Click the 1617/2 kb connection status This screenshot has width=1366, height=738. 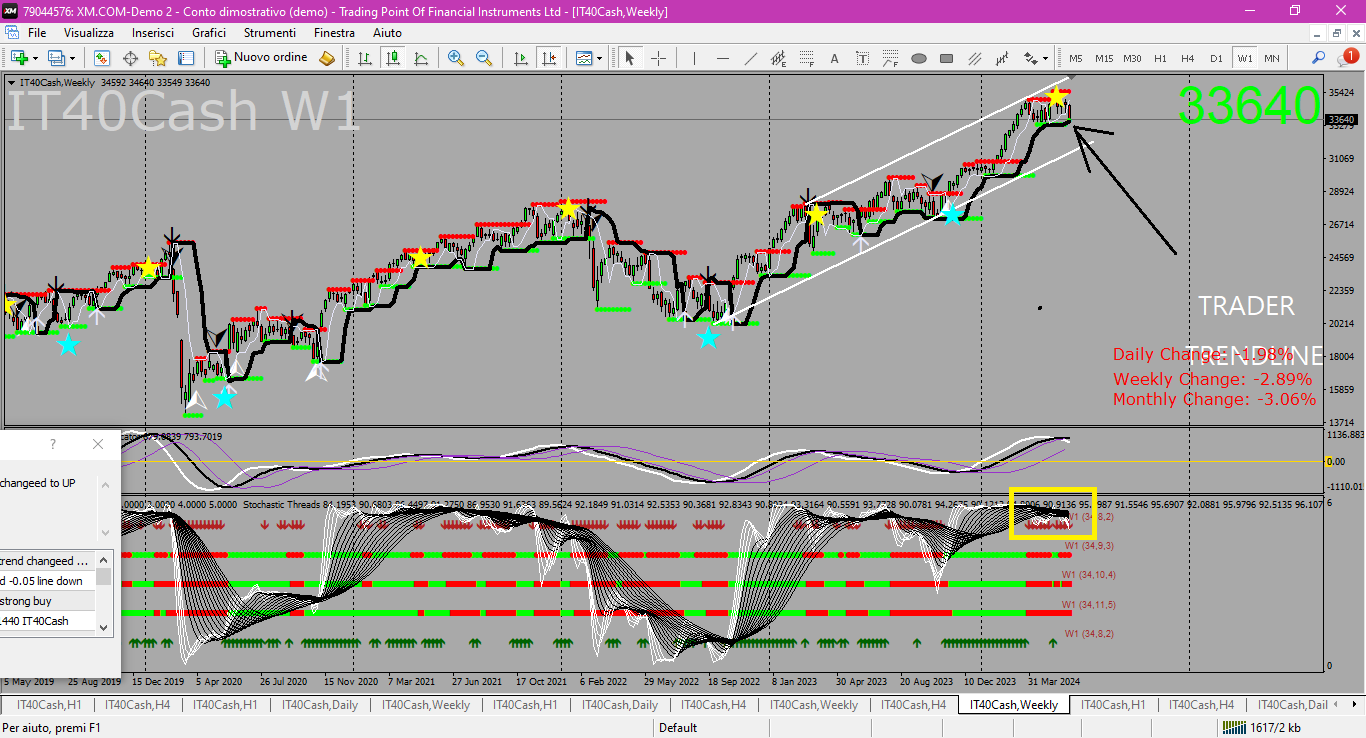[1263, 728]
